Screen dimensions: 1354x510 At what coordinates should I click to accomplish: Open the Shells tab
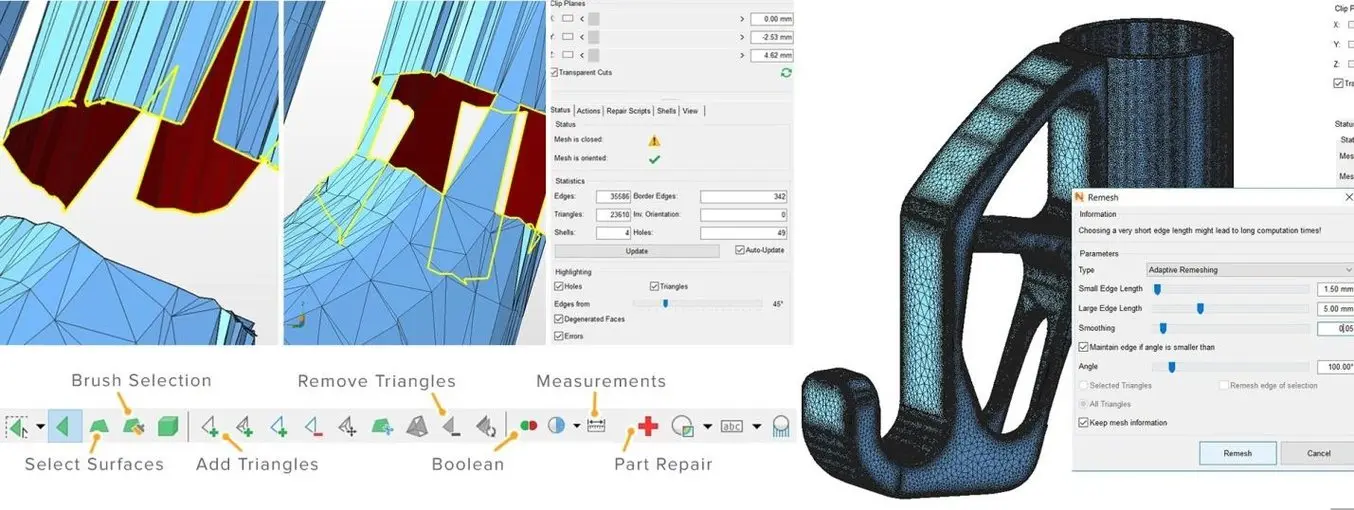pyautogui.click(x=666, y=111)
